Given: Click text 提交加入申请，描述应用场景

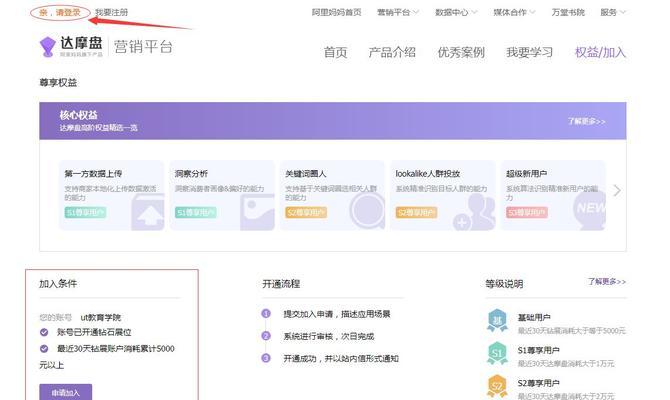Looking at the screenshot, I should point(337,314).
